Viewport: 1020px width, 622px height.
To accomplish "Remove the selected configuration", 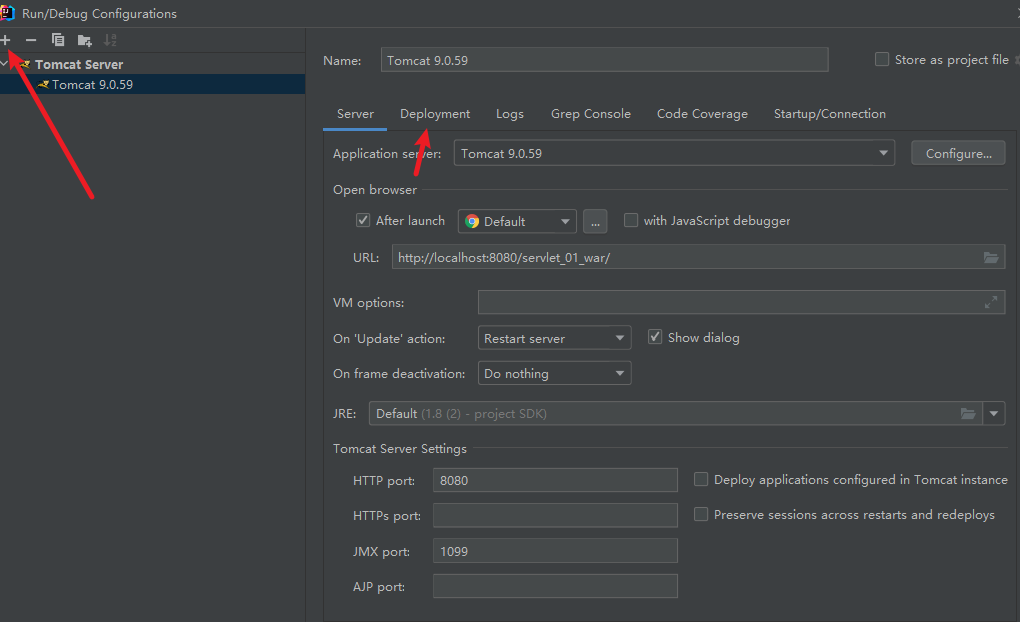I will [x=31, y=40].
